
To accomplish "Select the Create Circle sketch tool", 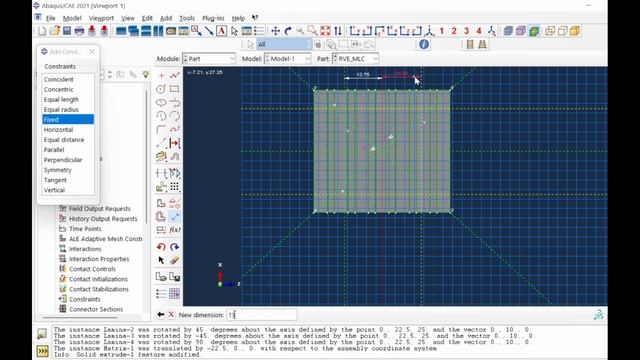I will click(x=161, y=89).
